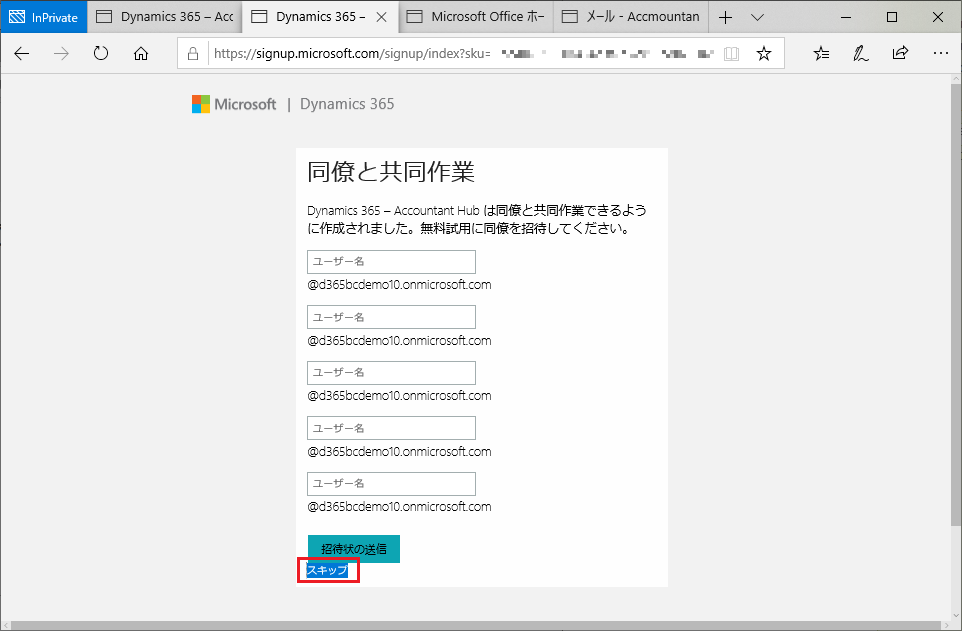Viewport: 962px width, 631px height.
Task: Expand the tab preview chevron
Action: coord(757,17)
